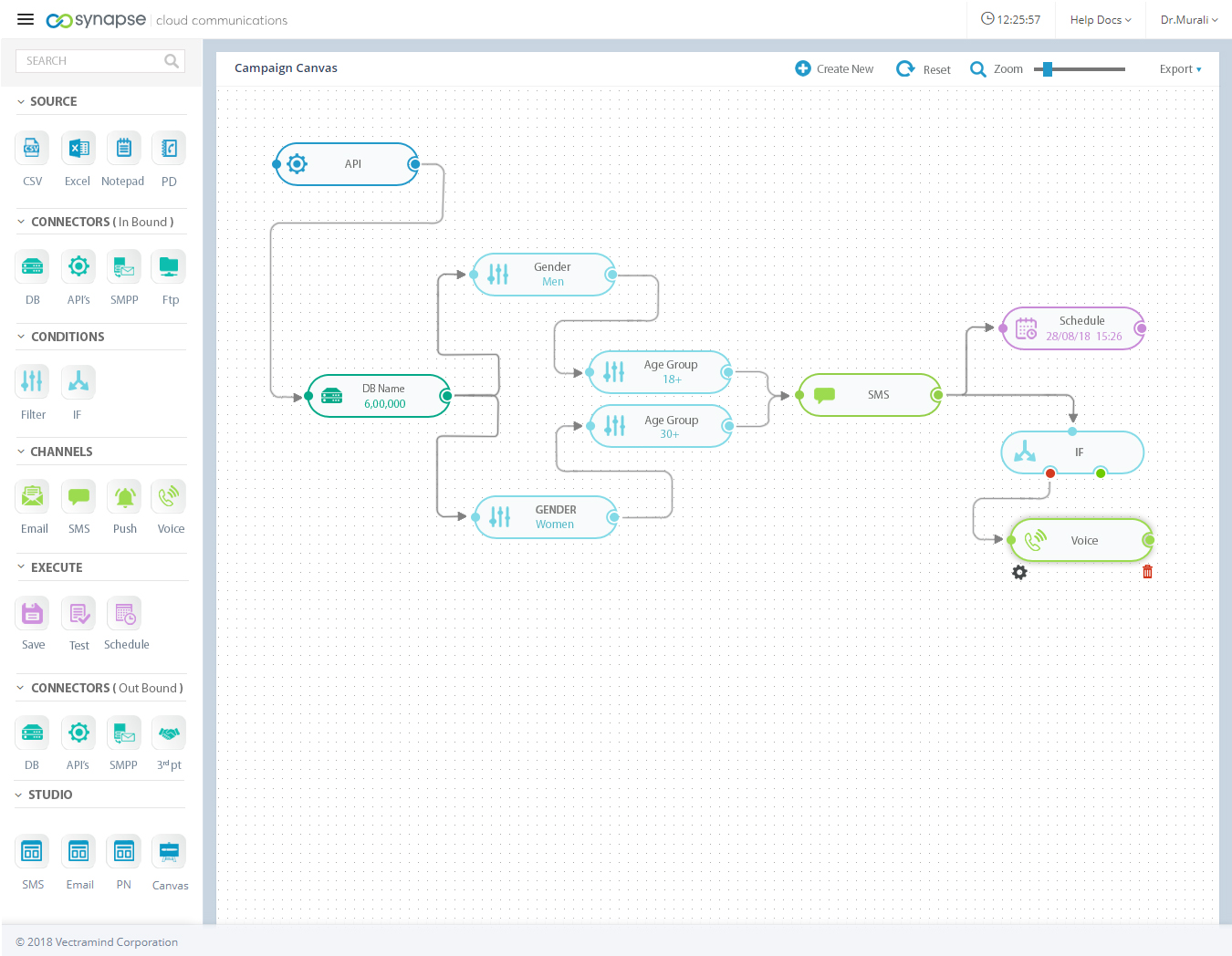Click the Schedule execute icon
1232x956 pixels.
click(125, 614)
